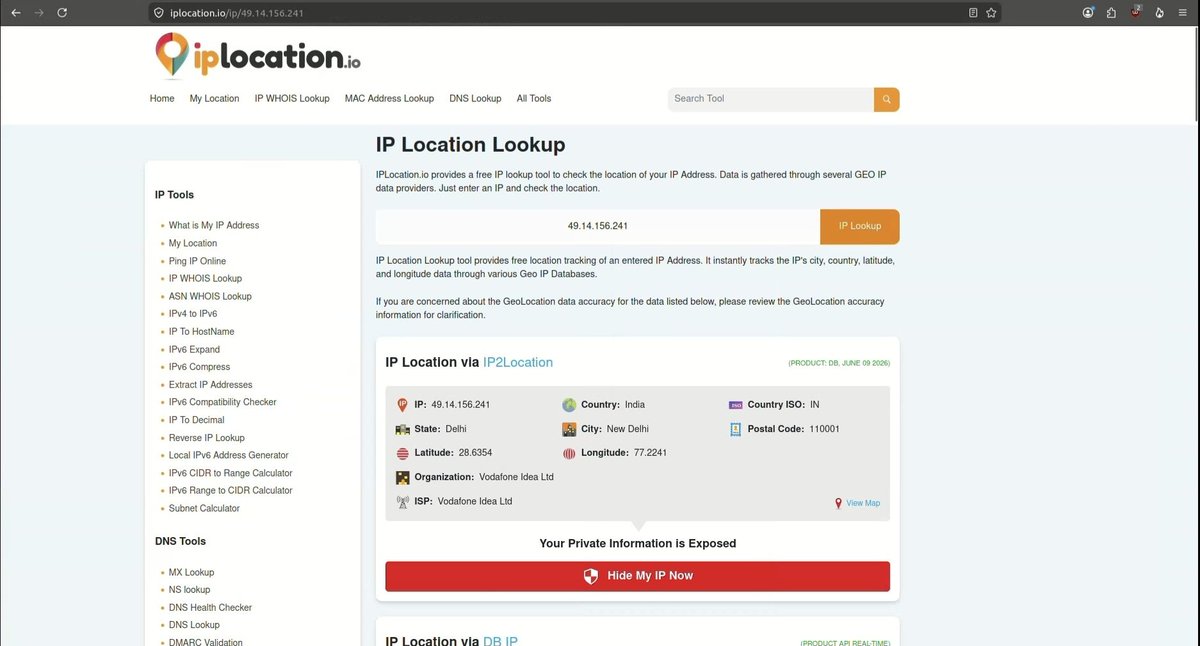Click the iplocation.io logo
Viewport: 1200px width, 646px height.
tap(258, 55)
